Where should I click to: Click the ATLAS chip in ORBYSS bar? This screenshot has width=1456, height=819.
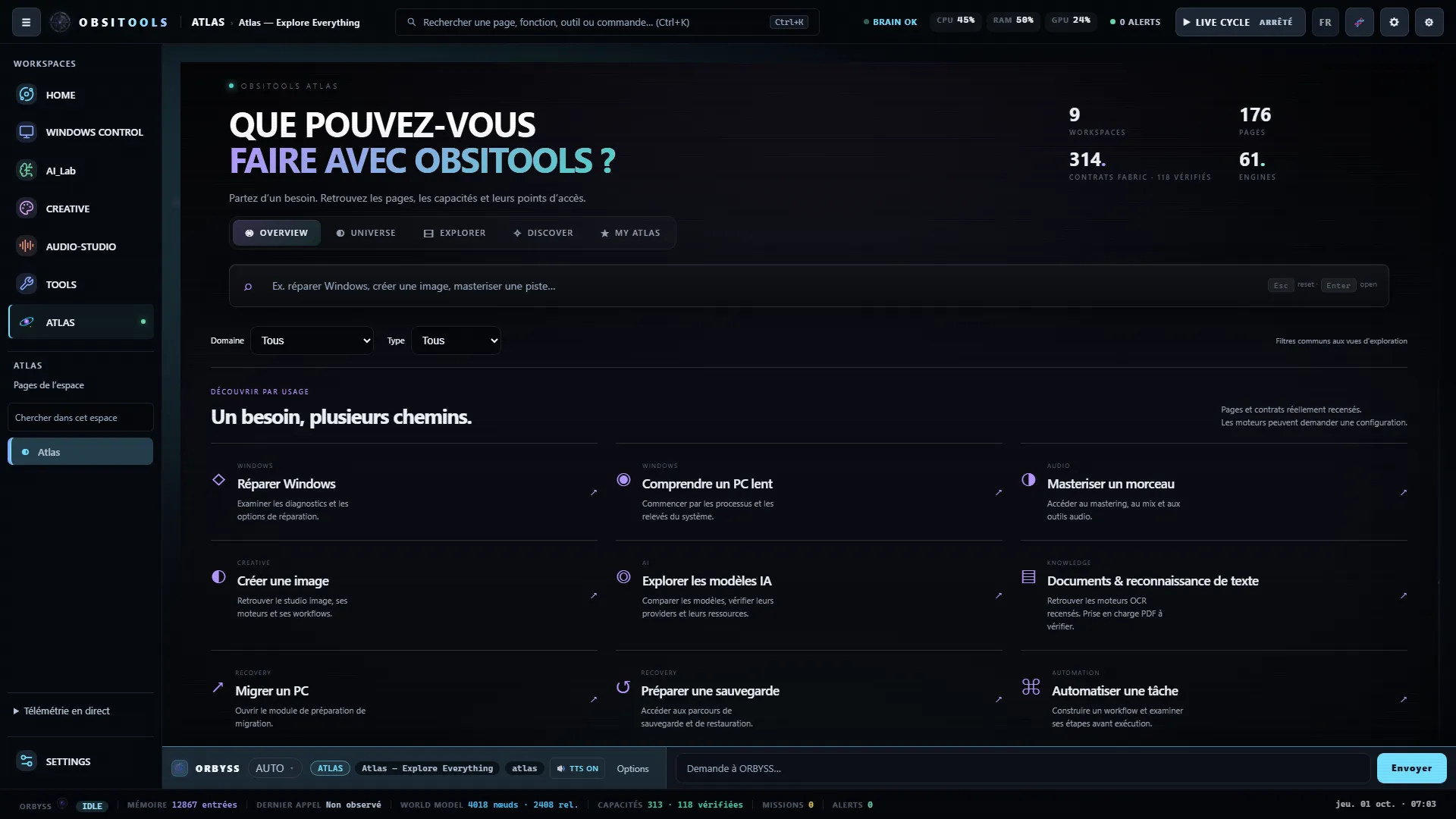(x=330, y=768)
